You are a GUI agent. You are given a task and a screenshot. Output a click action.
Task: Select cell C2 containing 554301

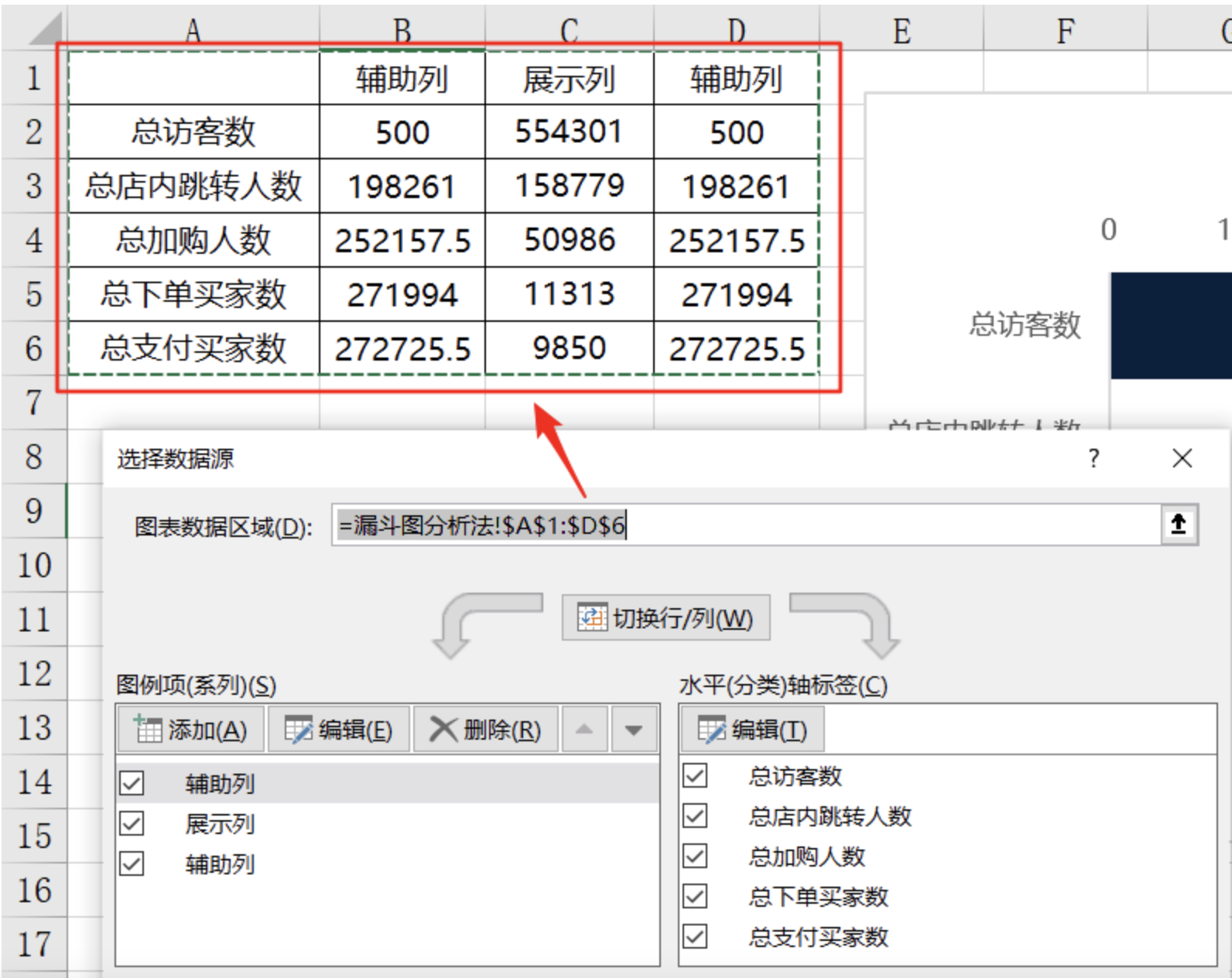(569, 132)
